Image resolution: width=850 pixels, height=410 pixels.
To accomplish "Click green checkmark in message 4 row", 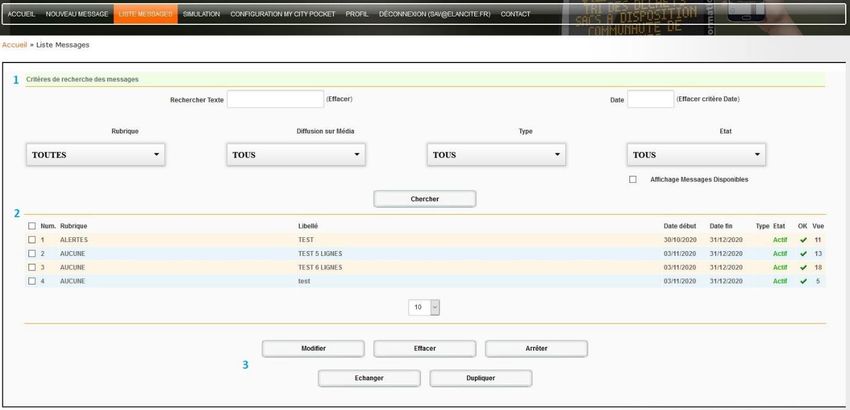I will pos(803,282).
